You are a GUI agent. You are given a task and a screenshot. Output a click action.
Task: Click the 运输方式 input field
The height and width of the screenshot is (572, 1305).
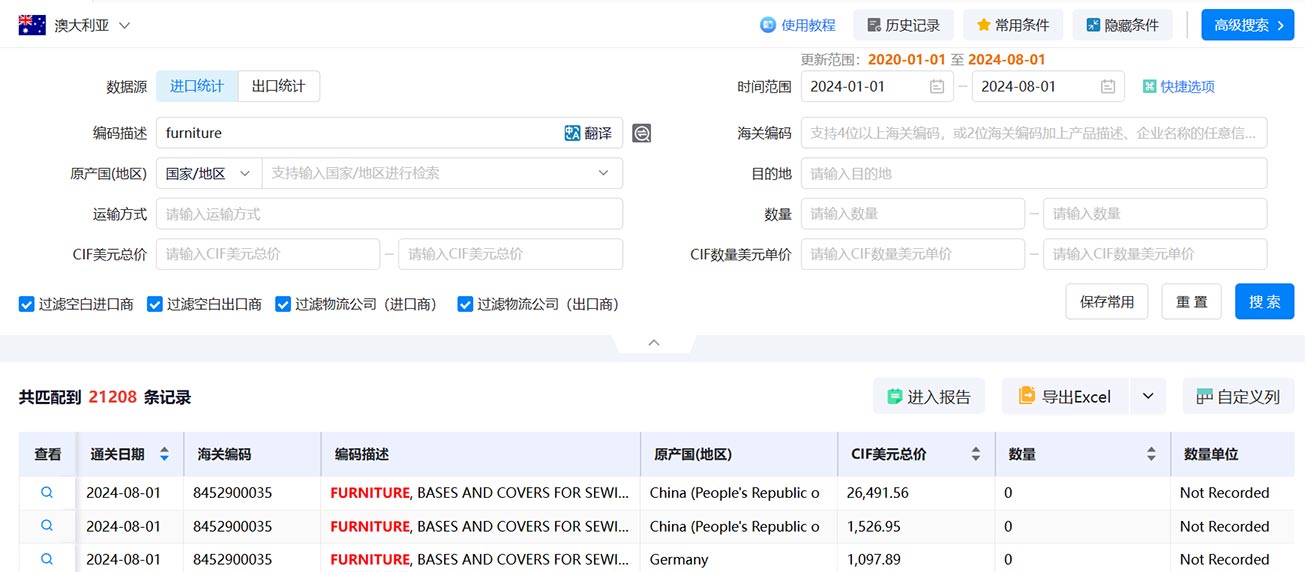[389, 213]
